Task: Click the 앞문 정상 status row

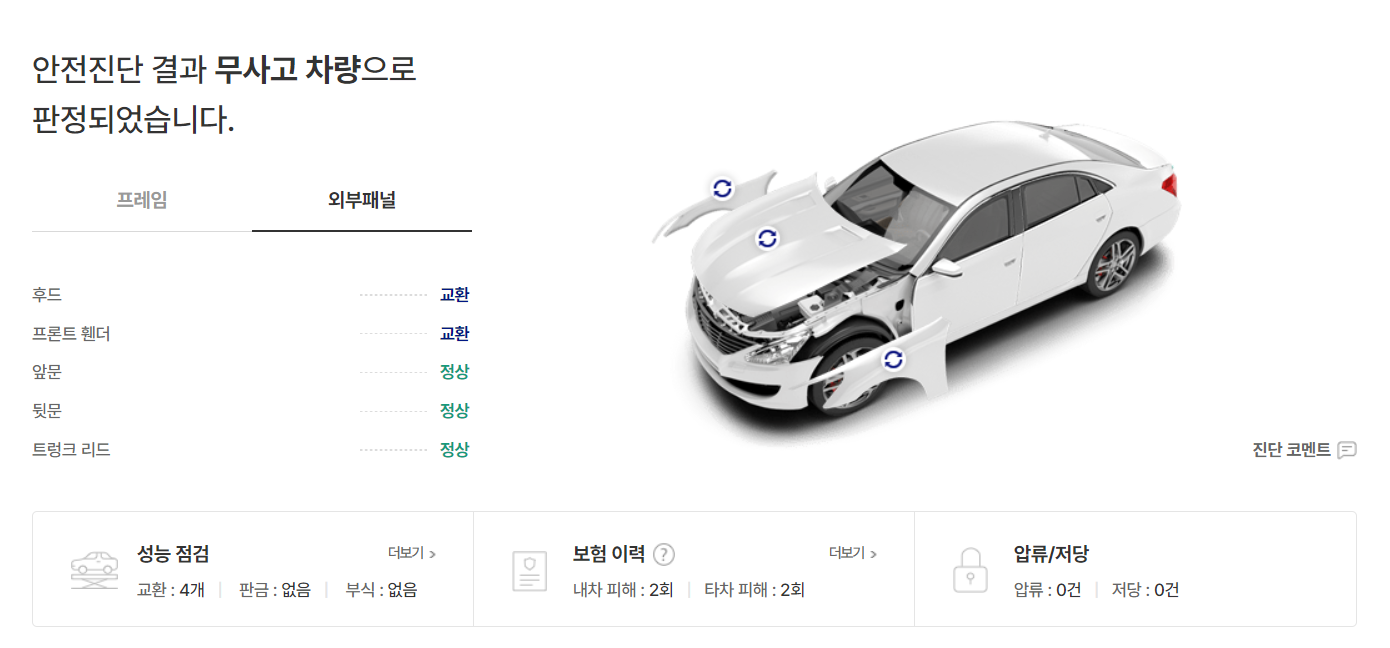Action: 251,372
